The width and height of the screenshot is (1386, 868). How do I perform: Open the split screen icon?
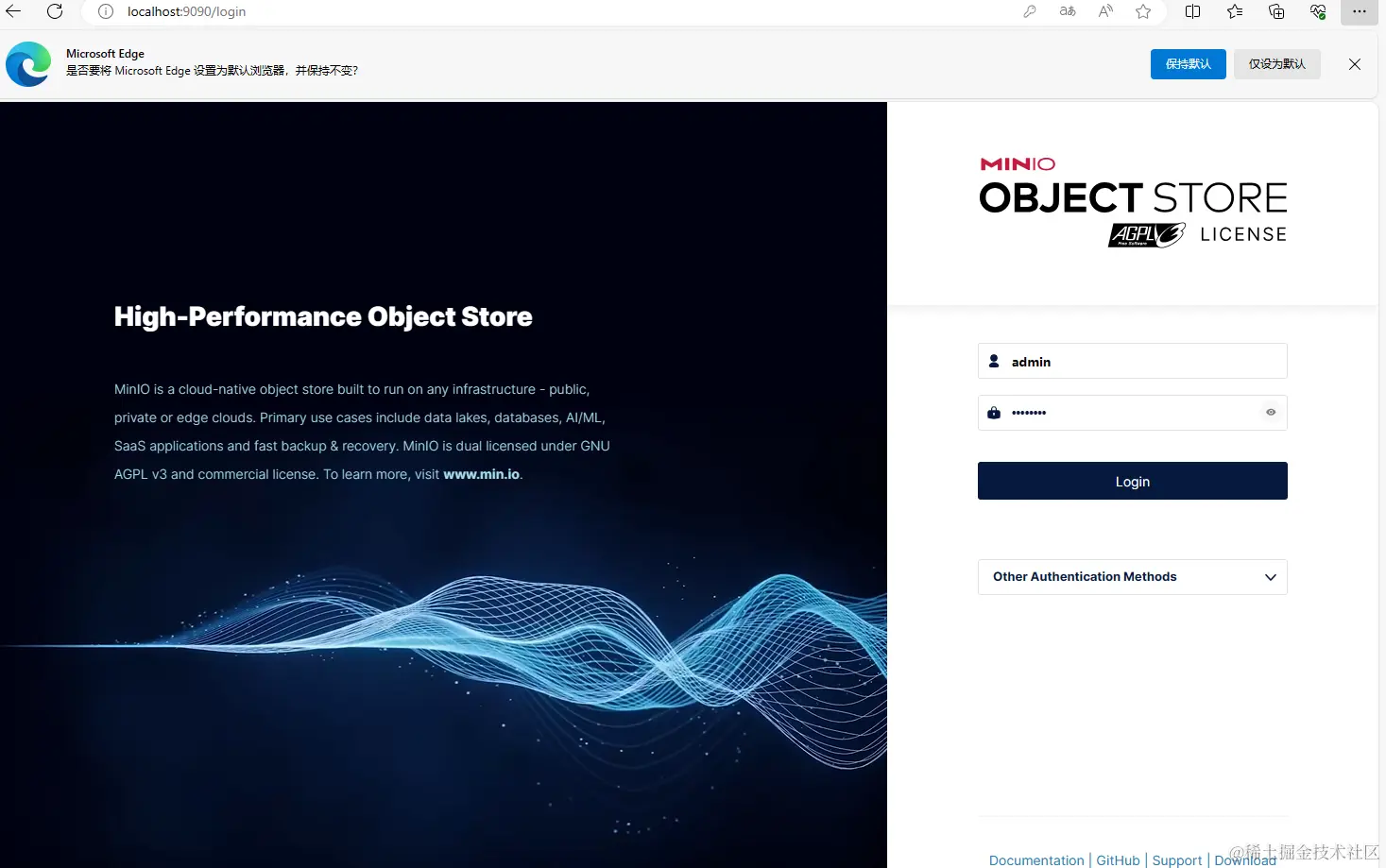click(1193, 11)
